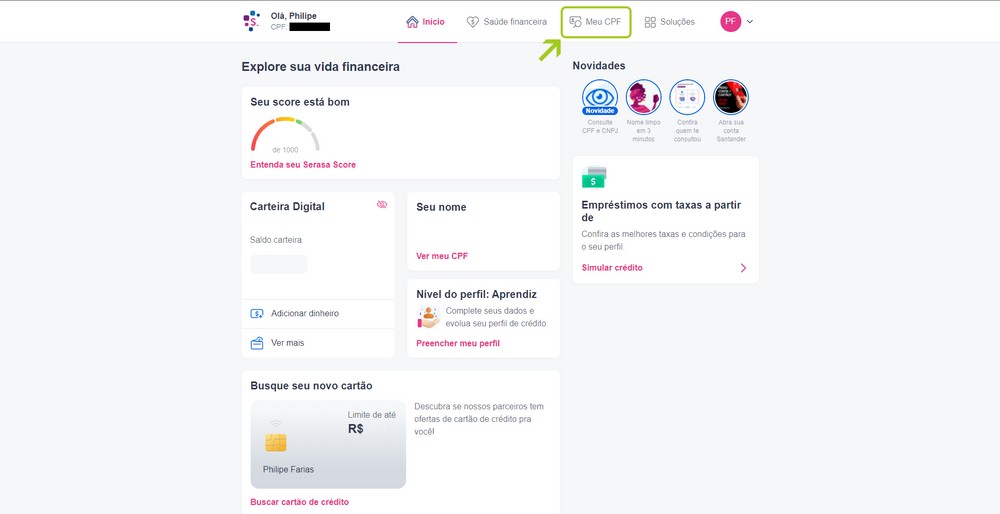The height and width of the screenshot is (514, 1000).
Task: Click the Ver mais wallet icon
Action: point(257,343)
